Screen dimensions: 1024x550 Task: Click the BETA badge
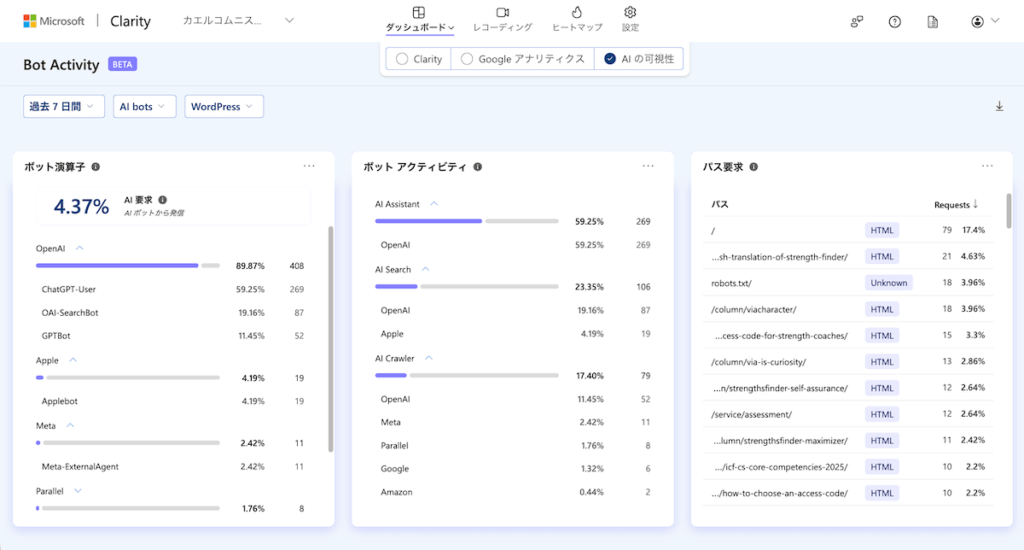click(122, 64)
